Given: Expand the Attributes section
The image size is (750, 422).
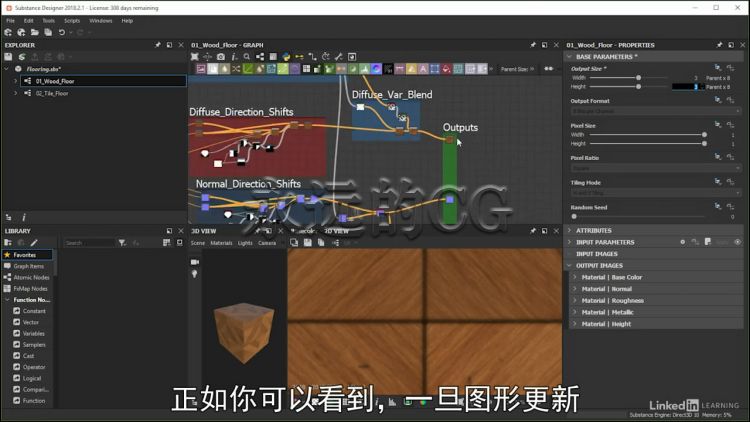Looking at the screenshot, I should coord(569,230).
